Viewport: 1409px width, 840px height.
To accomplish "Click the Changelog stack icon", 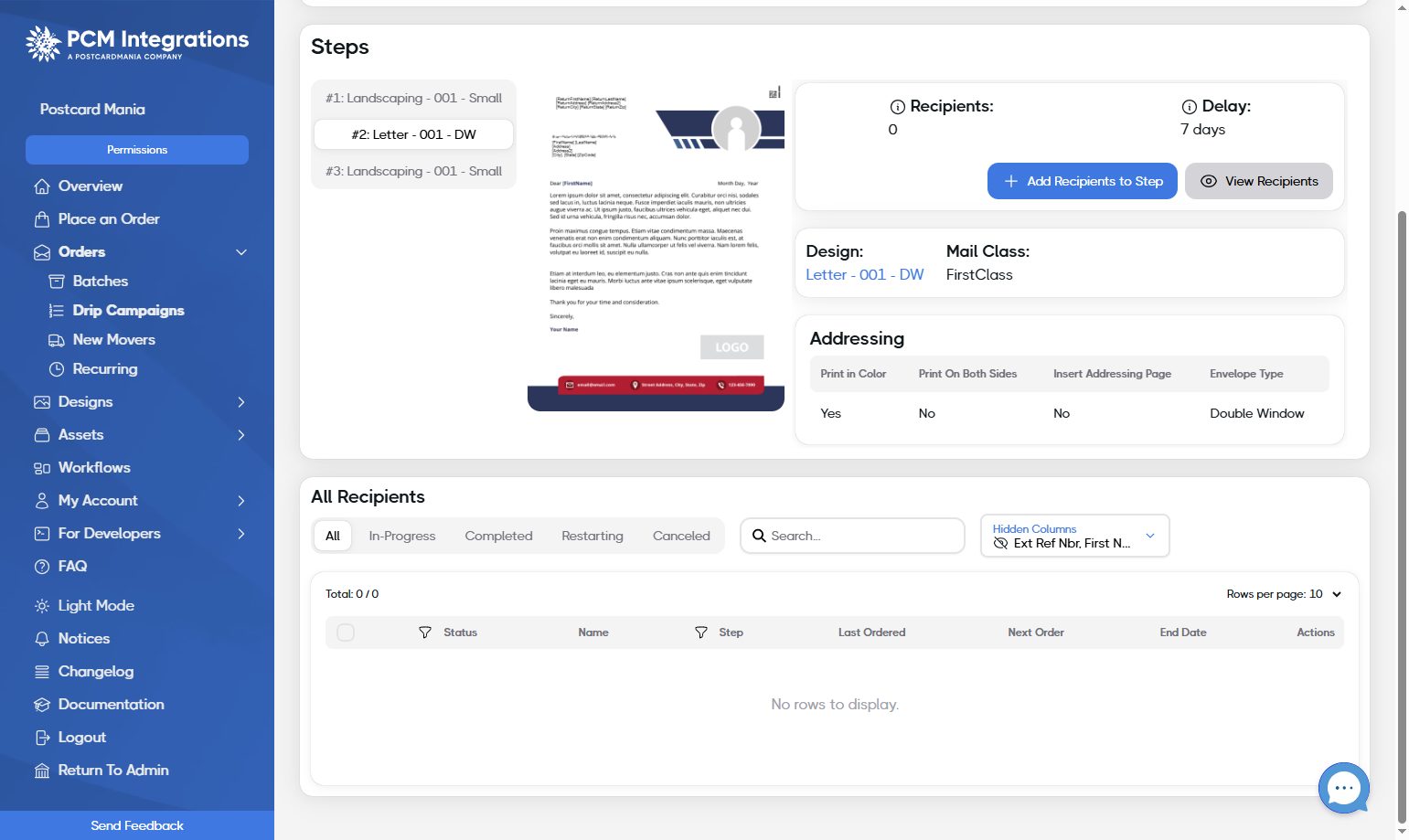I will (x=42, y=672).
